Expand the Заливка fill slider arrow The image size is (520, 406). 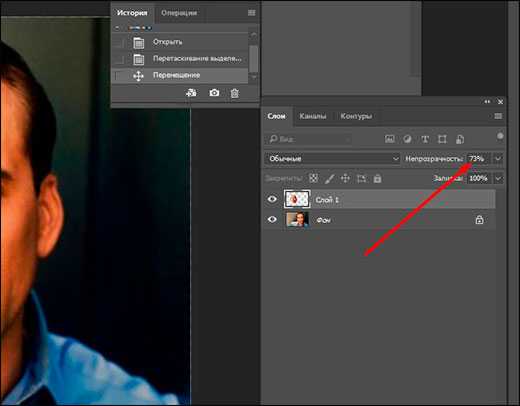498,179
